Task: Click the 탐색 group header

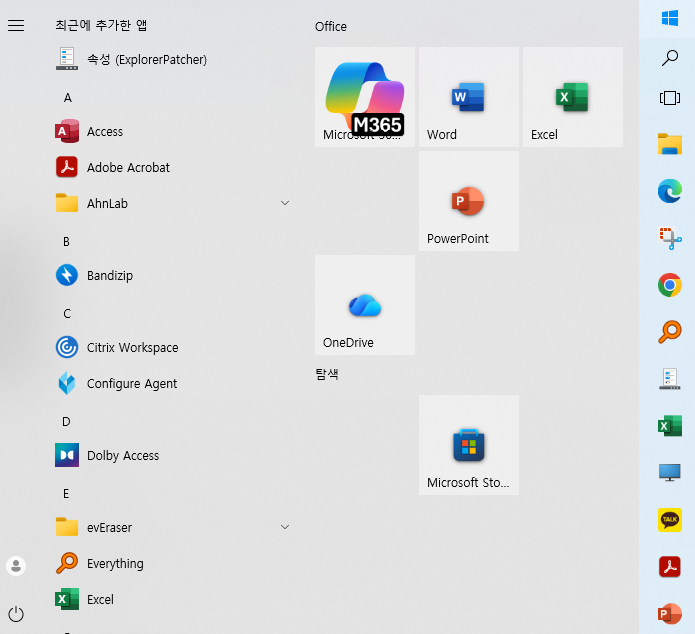Action: pyautogui.click(x=327, y=374)
